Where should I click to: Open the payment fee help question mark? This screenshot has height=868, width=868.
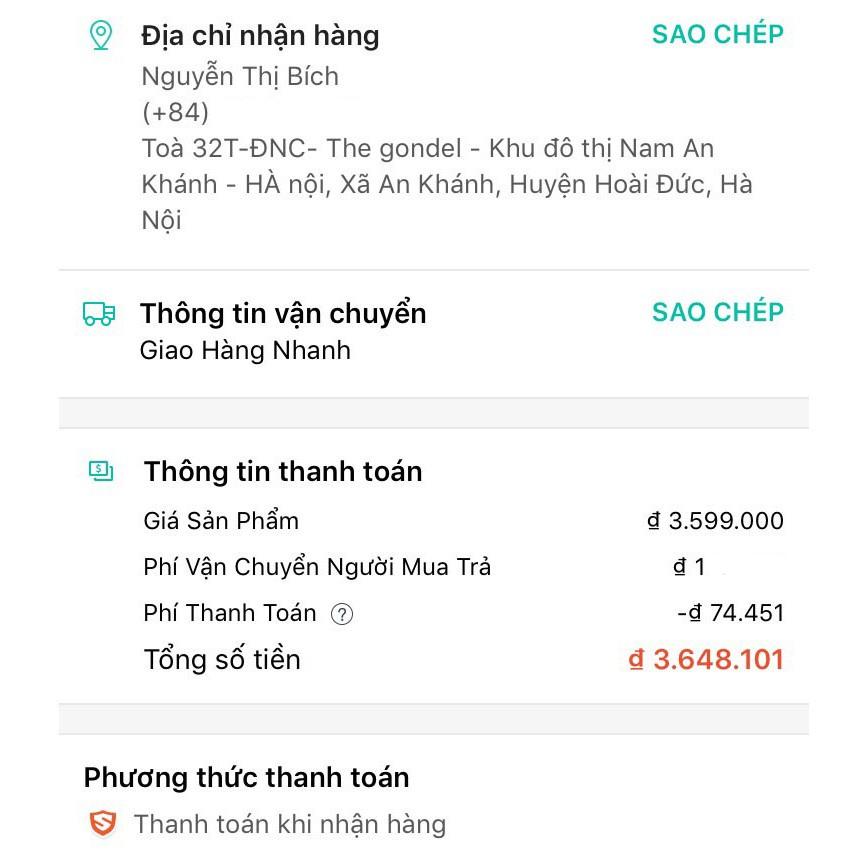342,614
